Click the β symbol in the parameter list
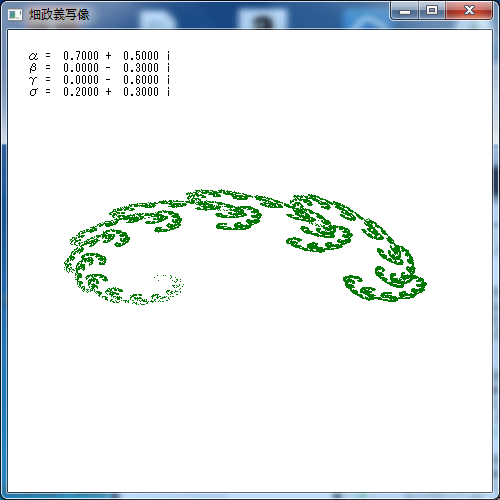The width and height of the screenshot is (500, 500). pyautogui.click(x=33, y=68)
